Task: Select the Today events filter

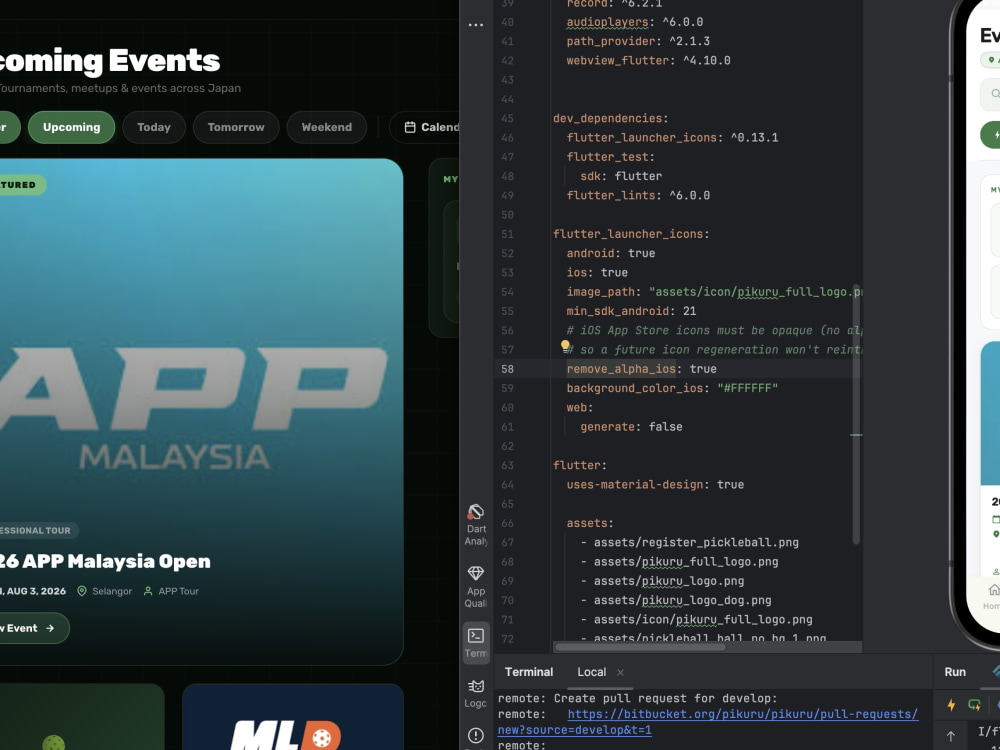Action: coord(154,128)
